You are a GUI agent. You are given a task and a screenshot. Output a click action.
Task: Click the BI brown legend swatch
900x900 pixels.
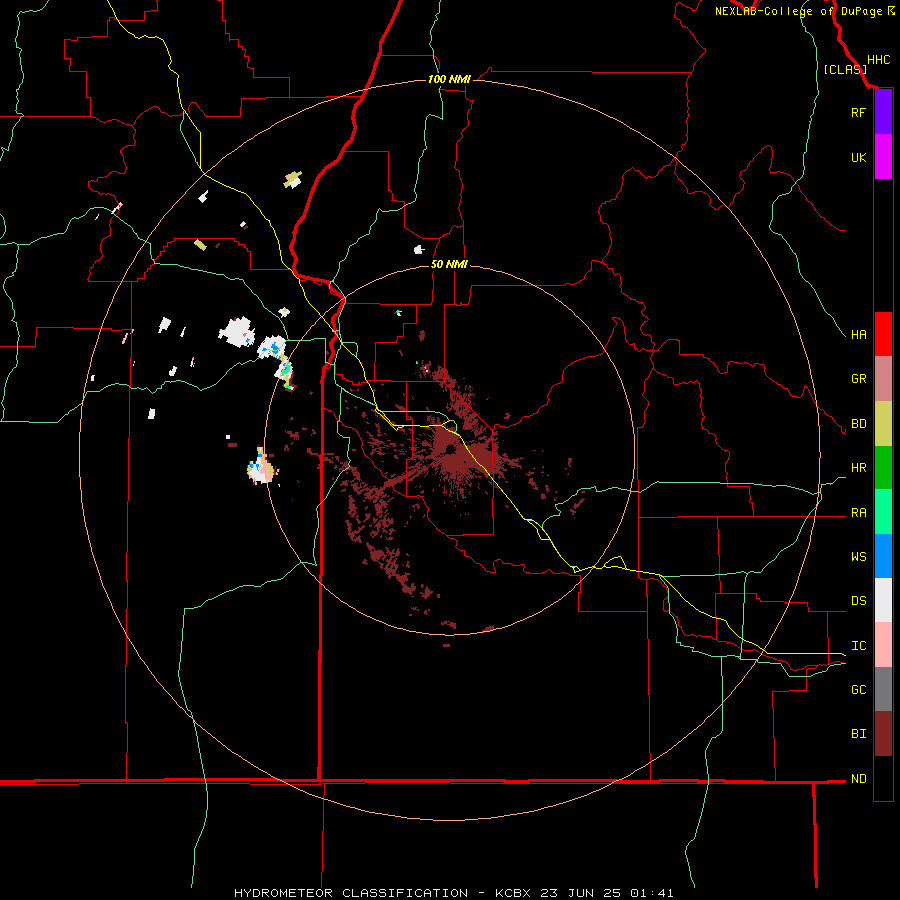(883, 734)
